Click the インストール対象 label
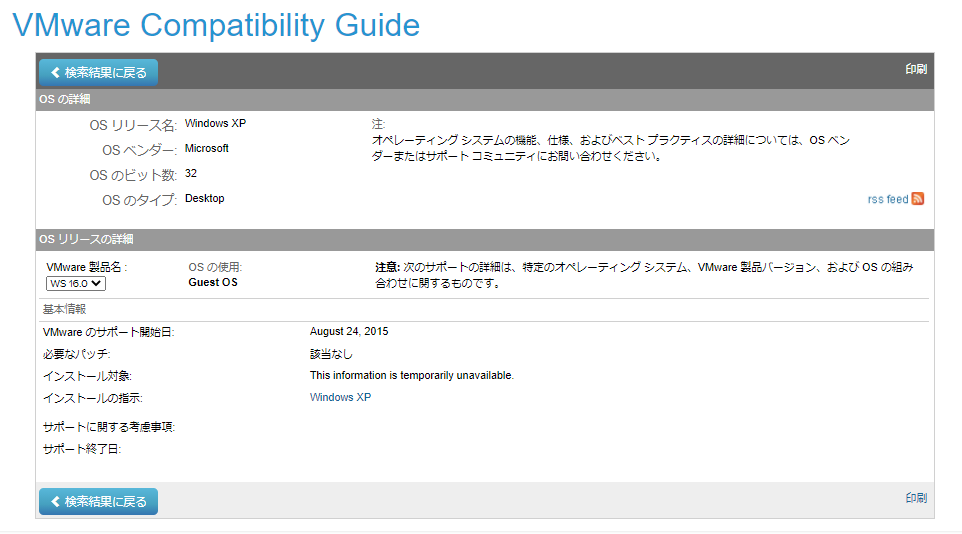Viewport: 962px width, 534px height. pyautogui.click(x=87, y=376)
